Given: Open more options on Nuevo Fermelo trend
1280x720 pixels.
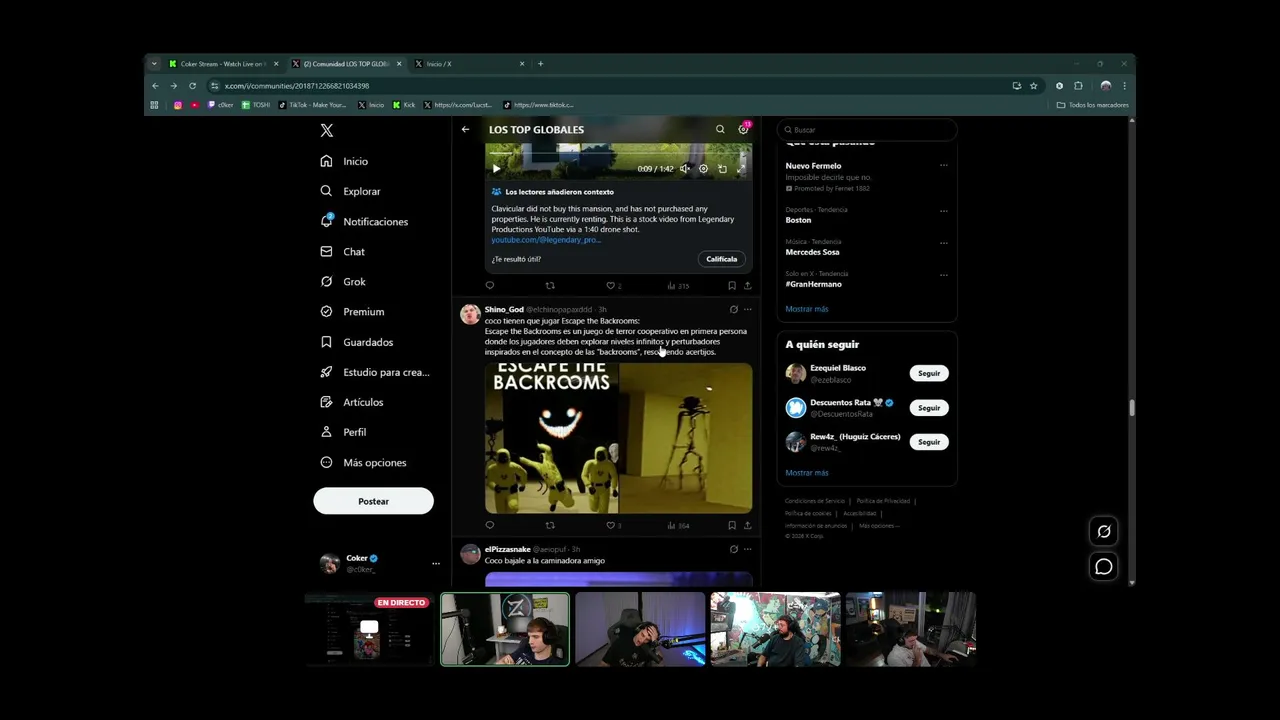Looking at the screenshot, I should (x=943, y=166).
